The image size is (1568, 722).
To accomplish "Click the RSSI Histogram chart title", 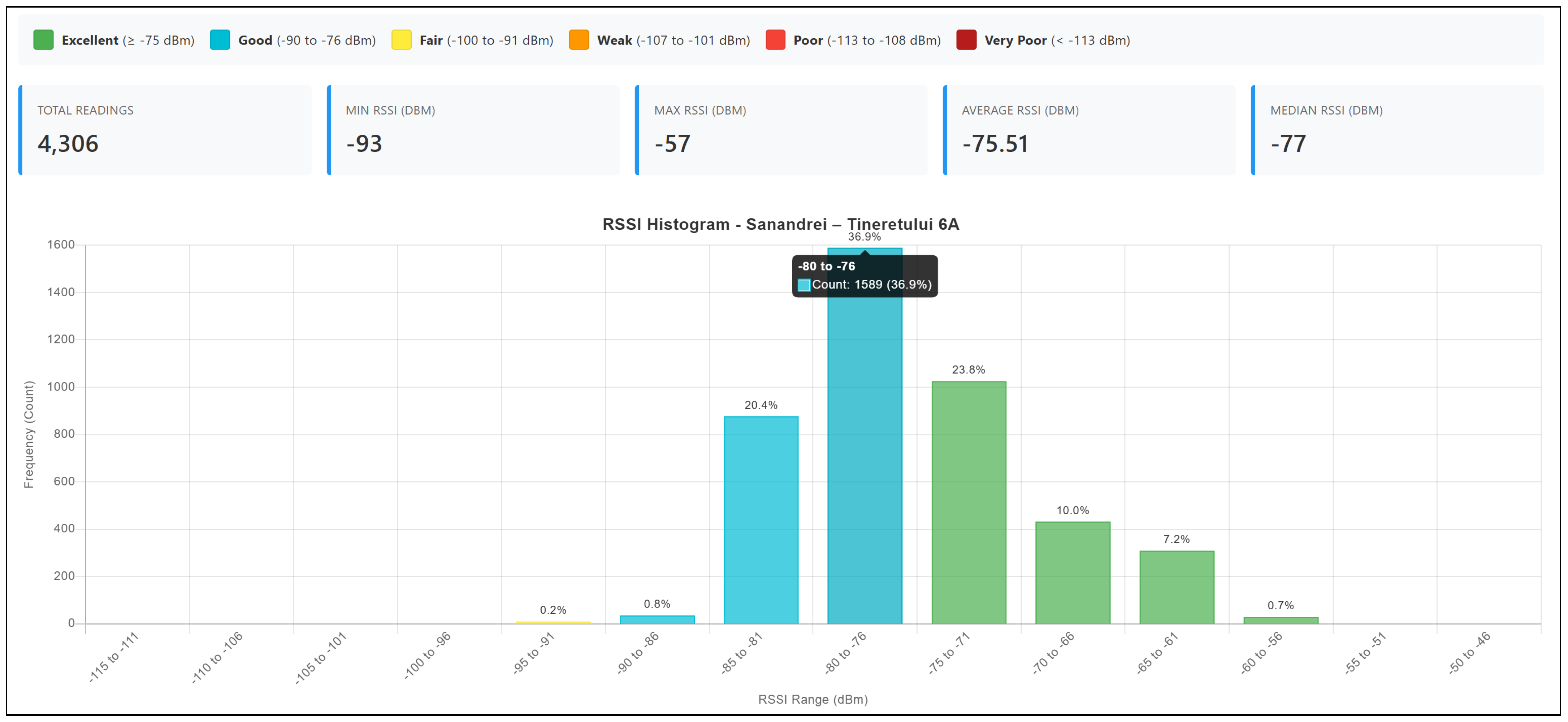I will coord(780,224).
